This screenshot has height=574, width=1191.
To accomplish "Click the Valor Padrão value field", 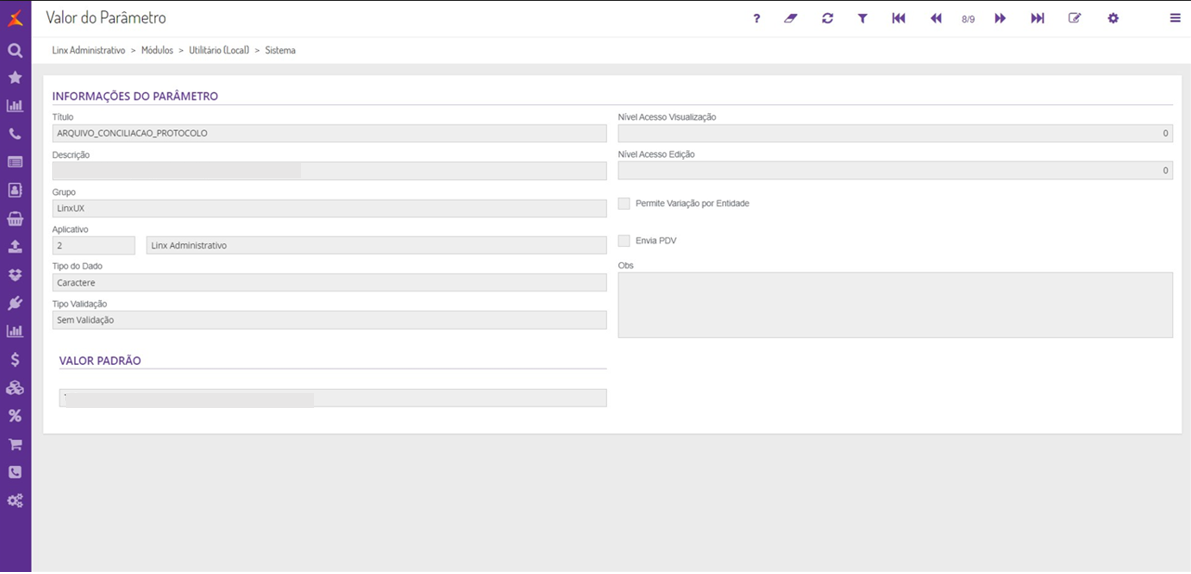I will (333, 398).
